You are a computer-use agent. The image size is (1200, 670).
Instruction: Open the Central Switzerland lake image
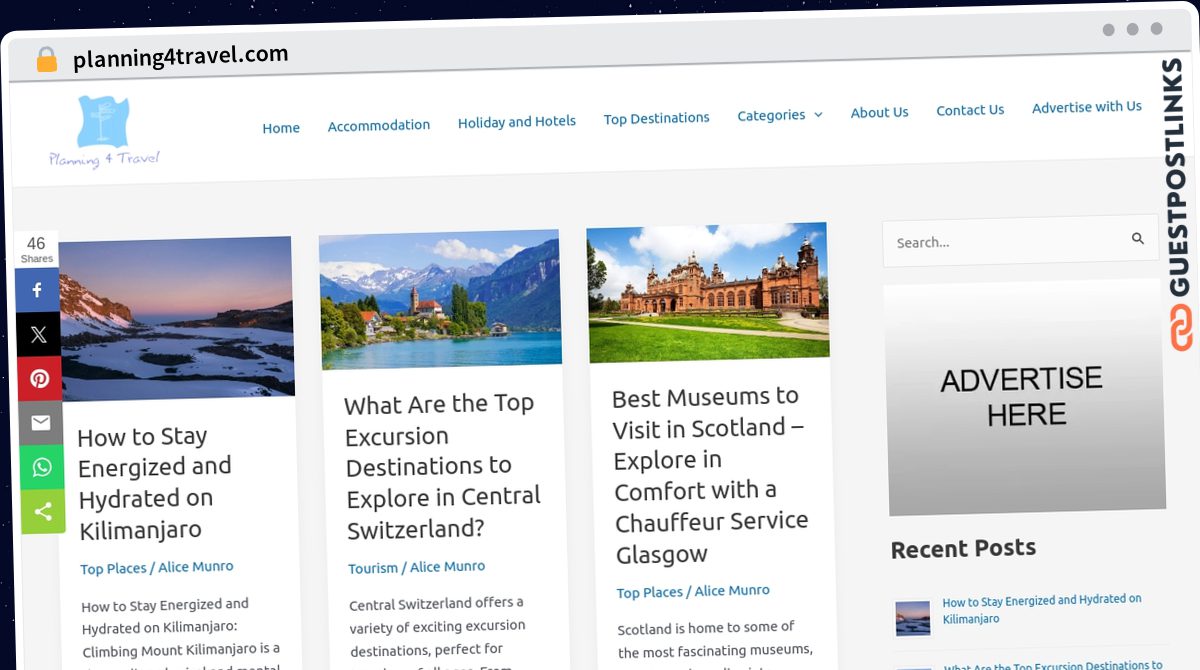click(x=440, y=299)
